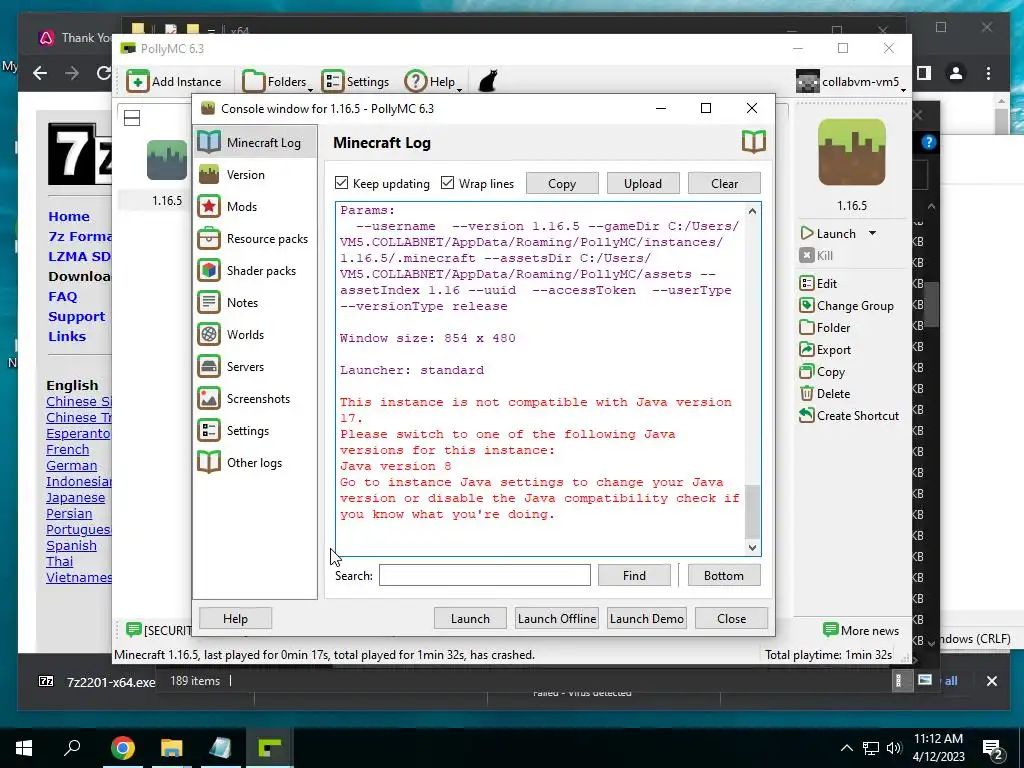Select the 1.16.5 instance icon in main list
Screen dimensions: 1024x768
tap(167, 160)
